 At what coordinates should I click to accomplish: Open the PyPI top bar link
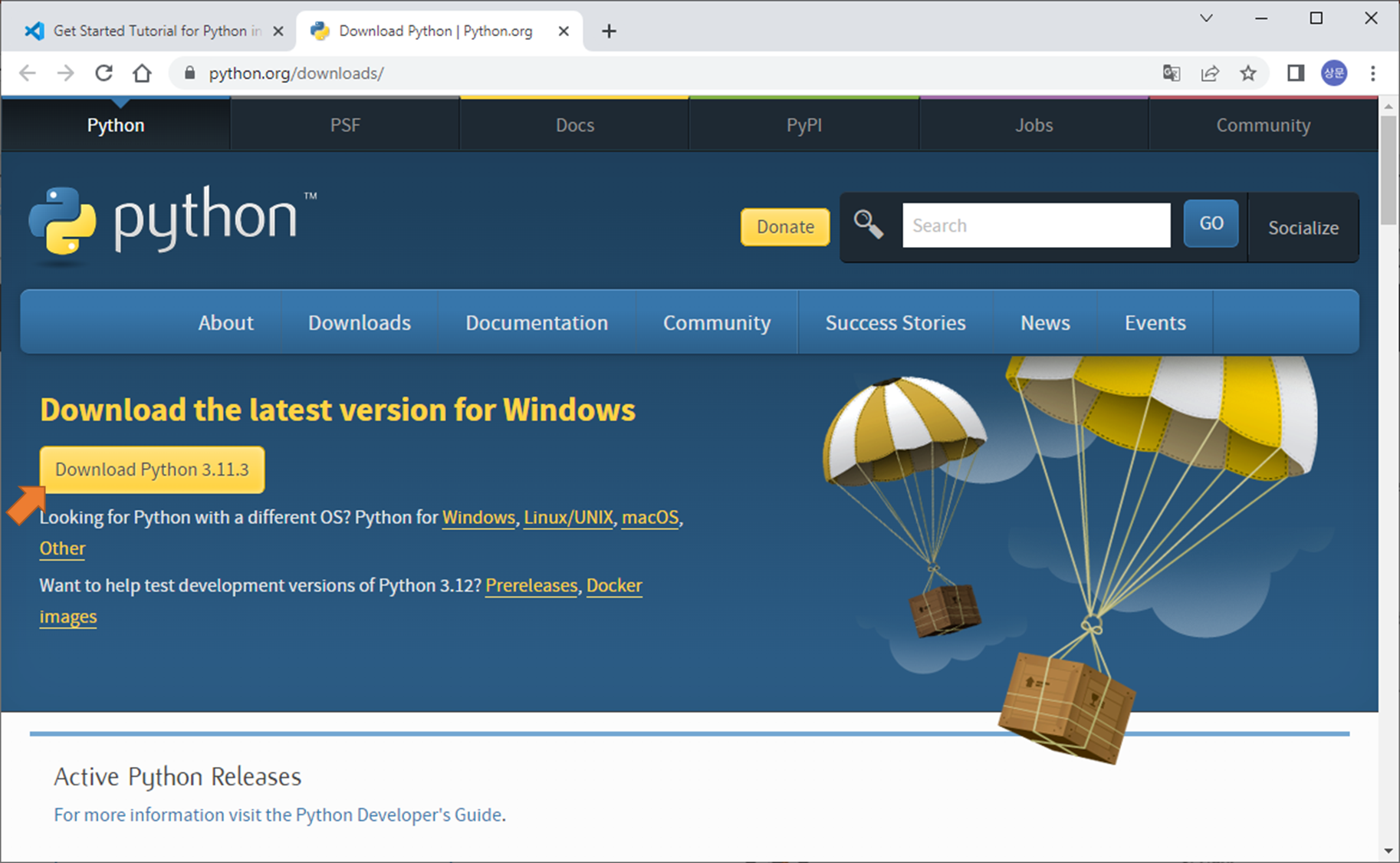pos(804,125)
